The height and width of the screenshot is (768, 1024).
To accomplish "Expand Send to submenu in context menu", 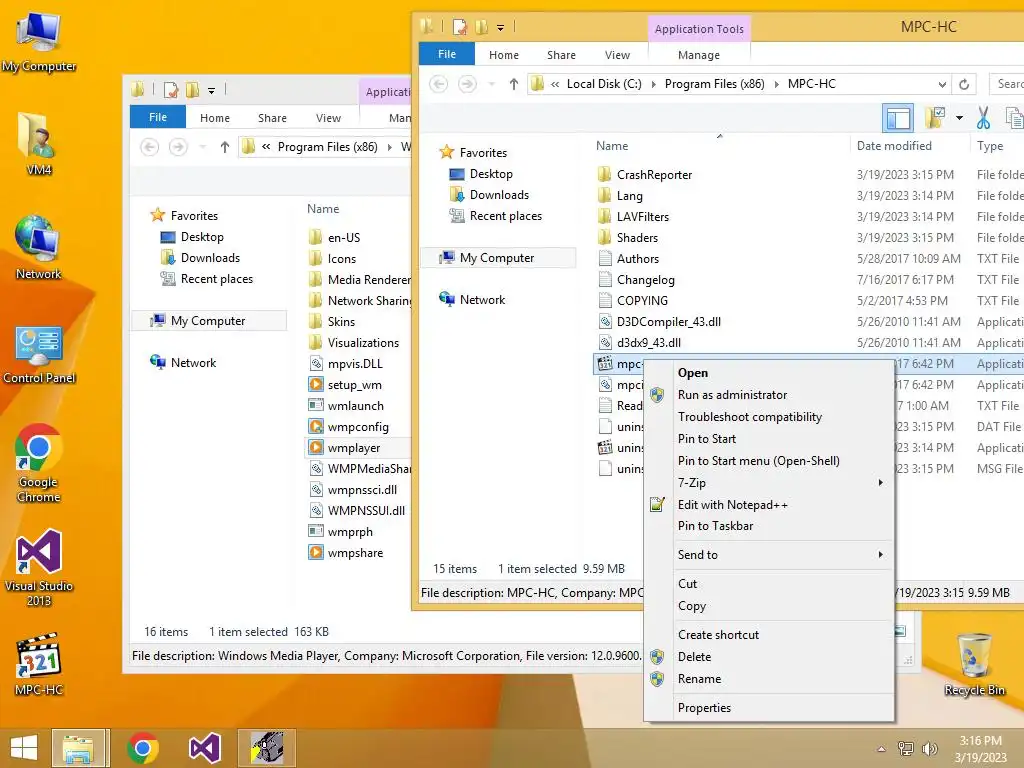I will pos(880,554).
